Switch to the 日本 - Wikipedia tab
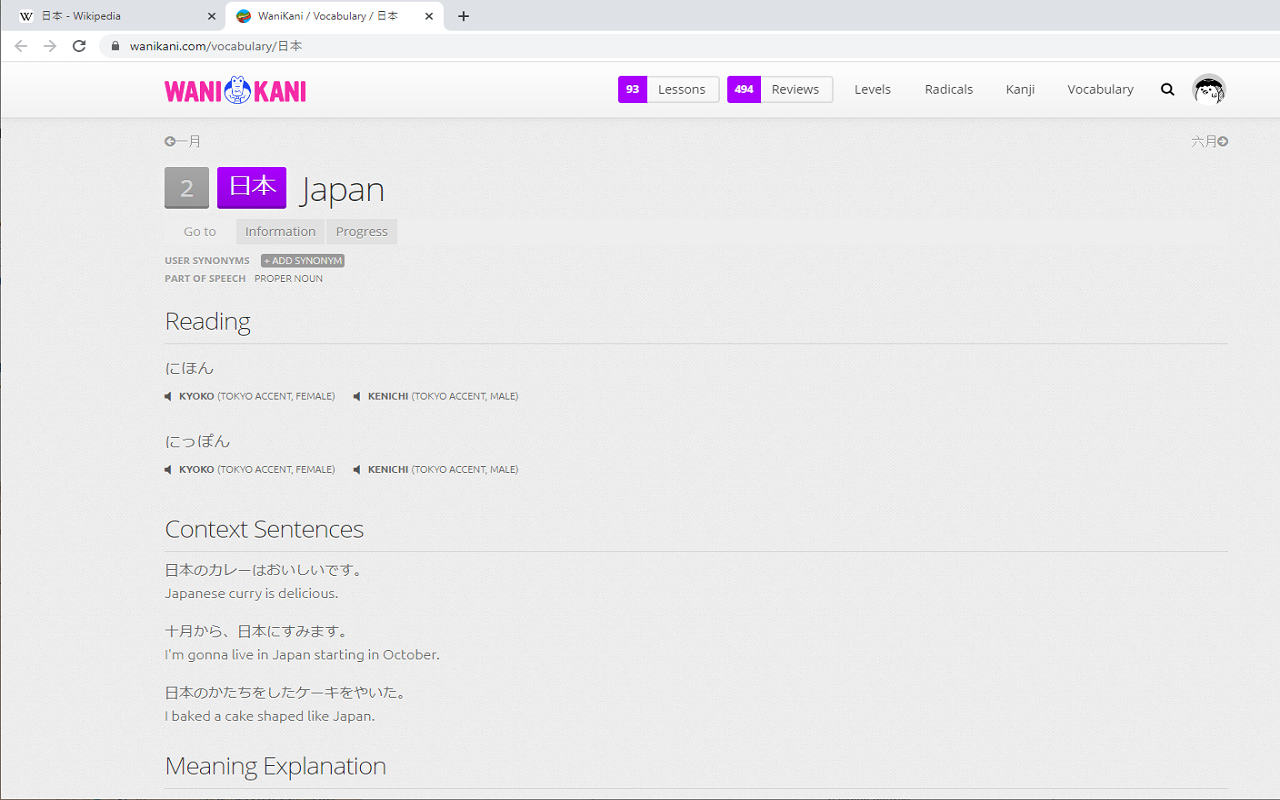This screenshot has width=1280, height=800. pos(113,16)
